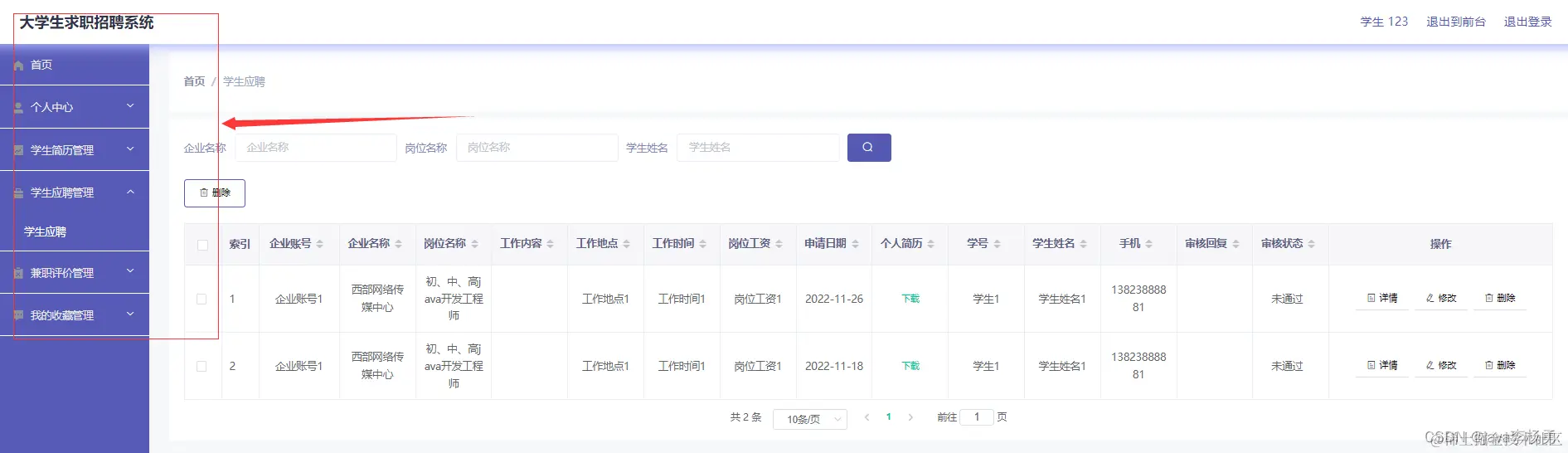Click the 共 2 条 total count text
The image size is (1568, 453).
tap(745, 417)
